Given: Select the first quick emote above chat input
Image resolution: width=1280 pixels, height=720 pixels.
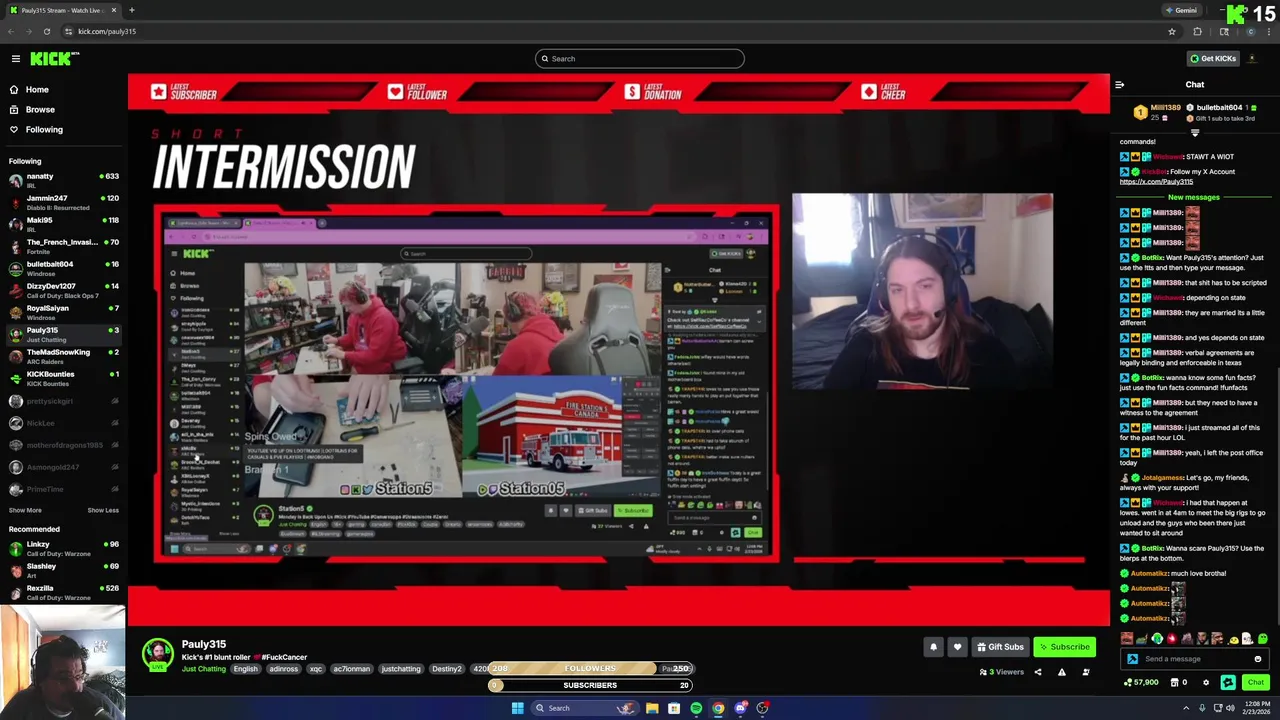Looking at the screenshot, I should coord(1127,639).
